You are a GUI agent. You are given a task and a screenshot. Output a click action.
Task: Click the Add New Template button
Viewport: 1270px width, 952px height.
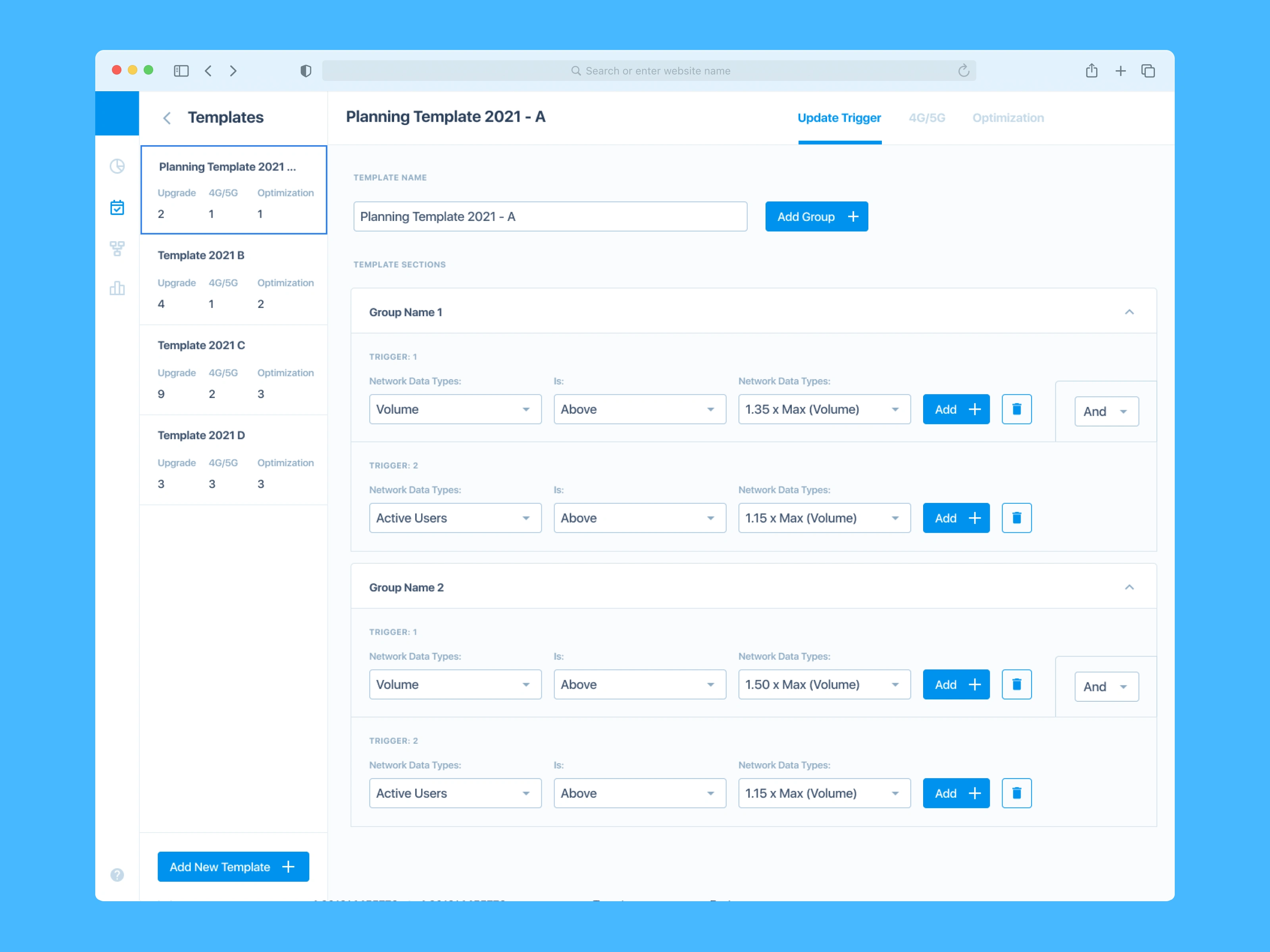233,866
